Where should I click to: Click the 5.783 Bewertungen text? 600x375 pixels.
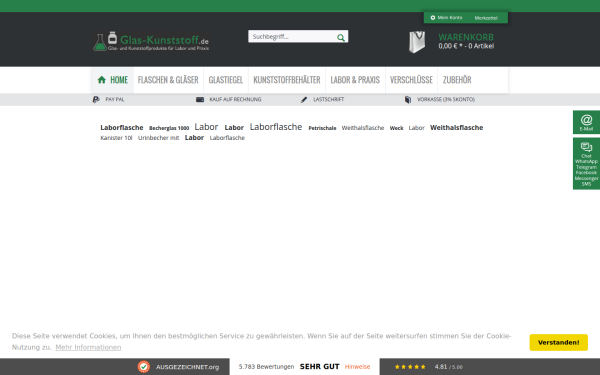(x=266, y=367)
